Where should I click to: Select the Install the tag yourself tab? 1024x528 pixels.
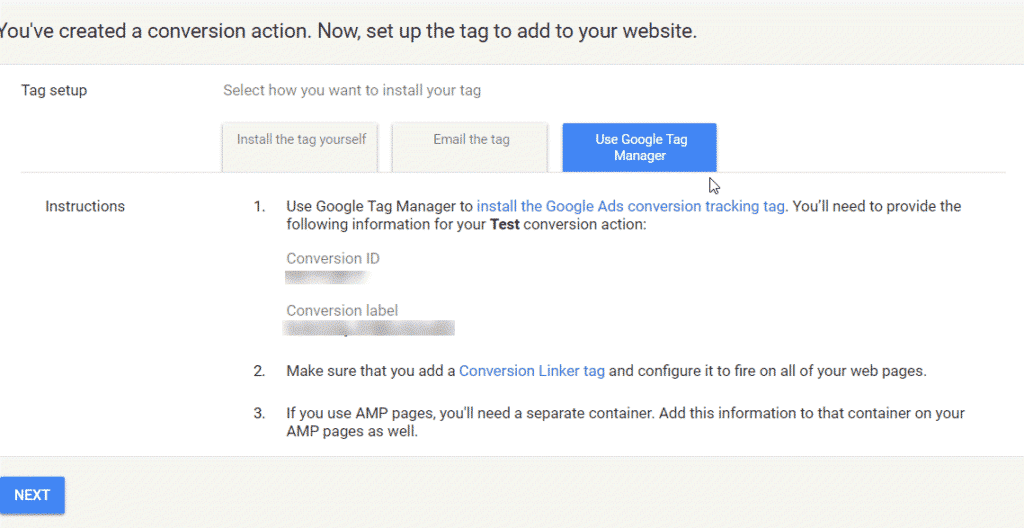click(x=300, y=148)
